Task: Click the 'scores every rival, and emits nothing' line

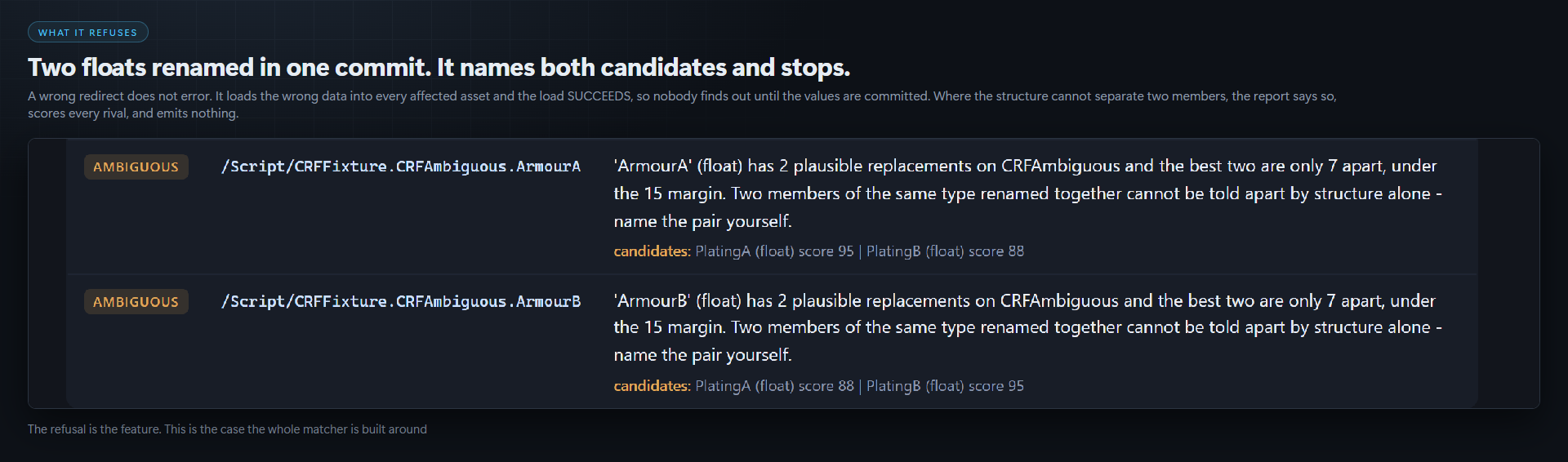Action: 133,113
